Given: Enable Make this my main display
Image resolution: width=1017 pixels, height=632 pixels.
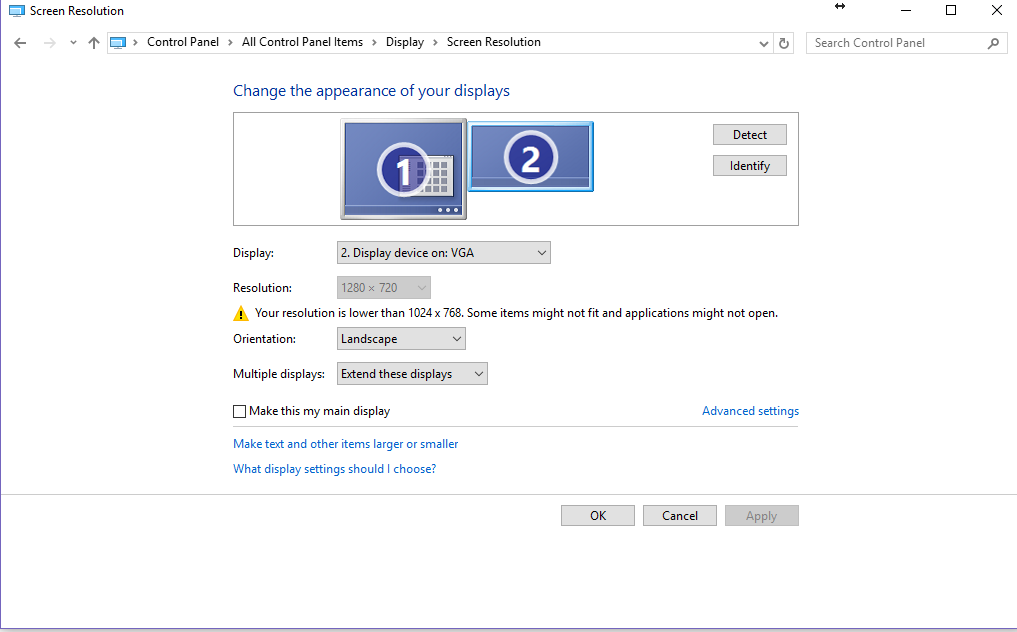Looking at the screenshot, I should [240, 411].
